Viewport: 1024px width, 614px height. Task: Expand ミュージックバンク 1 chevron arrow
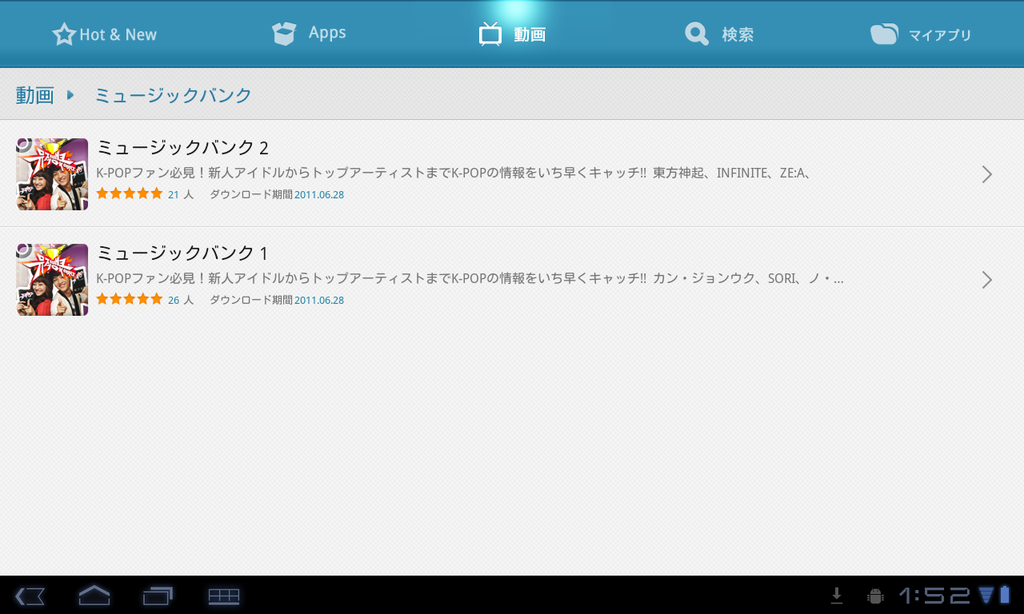pos(987,280)
